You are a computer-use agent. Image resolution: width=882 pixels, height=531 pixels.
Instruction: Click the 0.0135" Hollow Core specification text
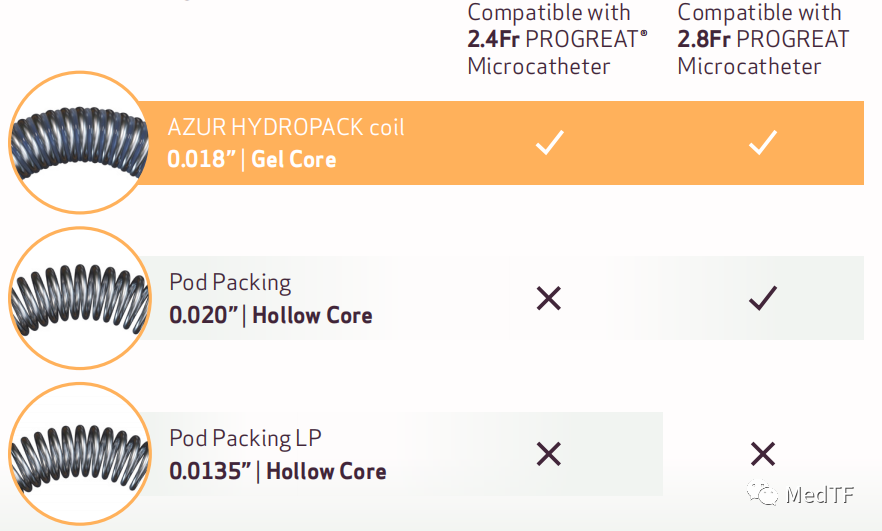277,471
